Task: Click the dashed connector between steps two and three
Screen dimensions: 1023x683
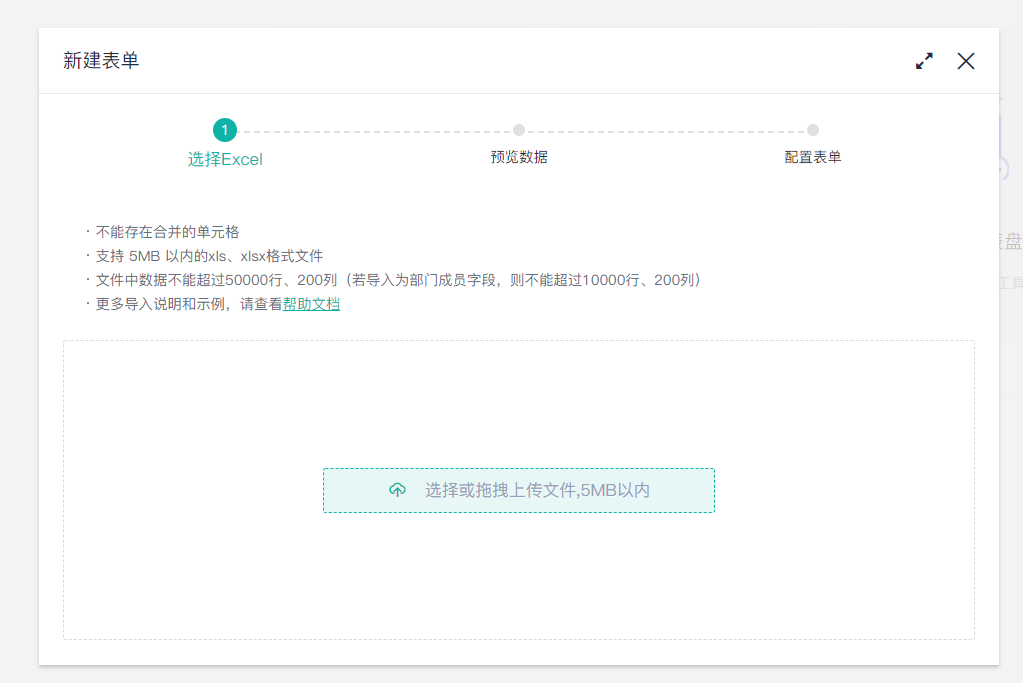Action: point(666,130)
